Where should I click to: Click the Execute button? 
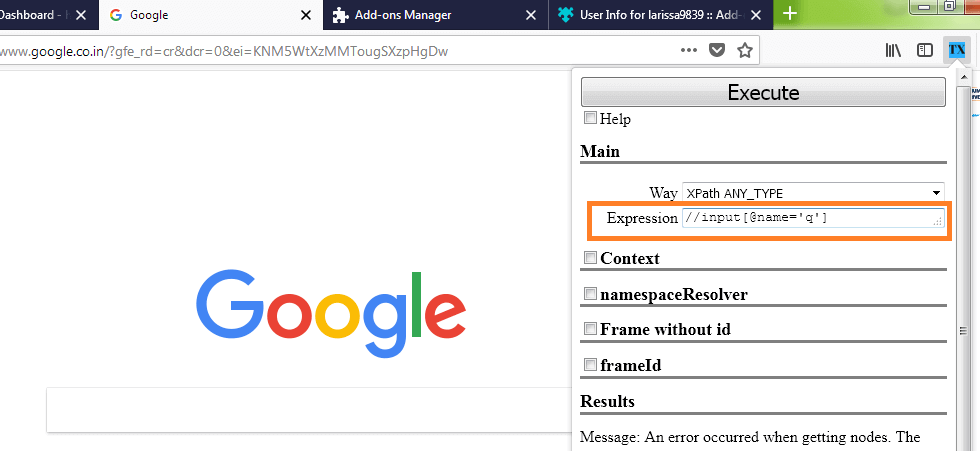coord(763,92)
